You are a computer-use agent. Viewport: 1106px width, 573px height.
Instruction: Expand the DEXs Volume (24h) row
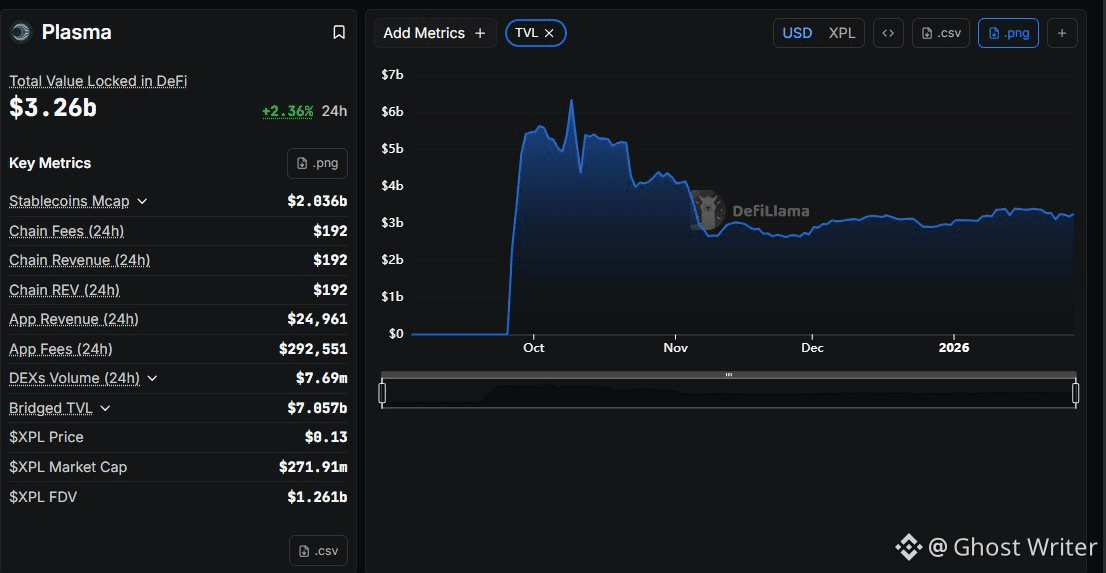point(152,378)
